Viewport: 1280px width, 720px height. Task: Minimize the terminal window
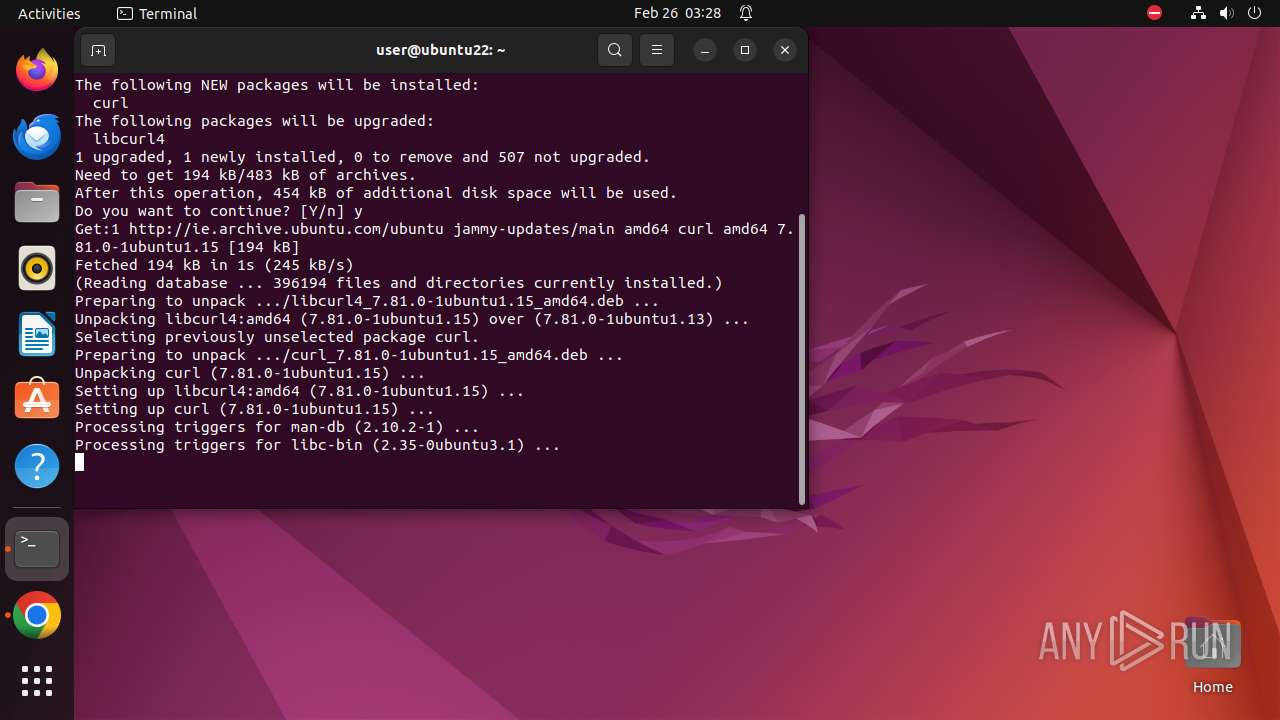705,50
